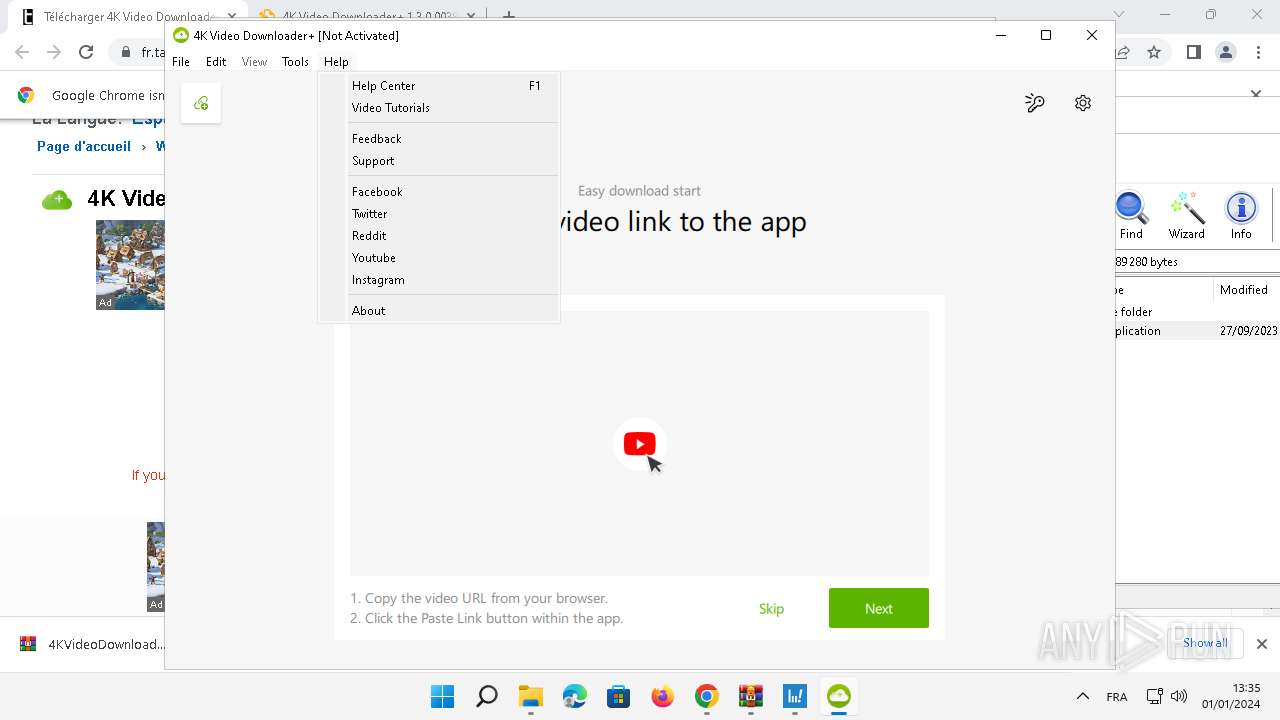
Task: Open the volume control in the tray
Action: click(x=1179, y=696)
